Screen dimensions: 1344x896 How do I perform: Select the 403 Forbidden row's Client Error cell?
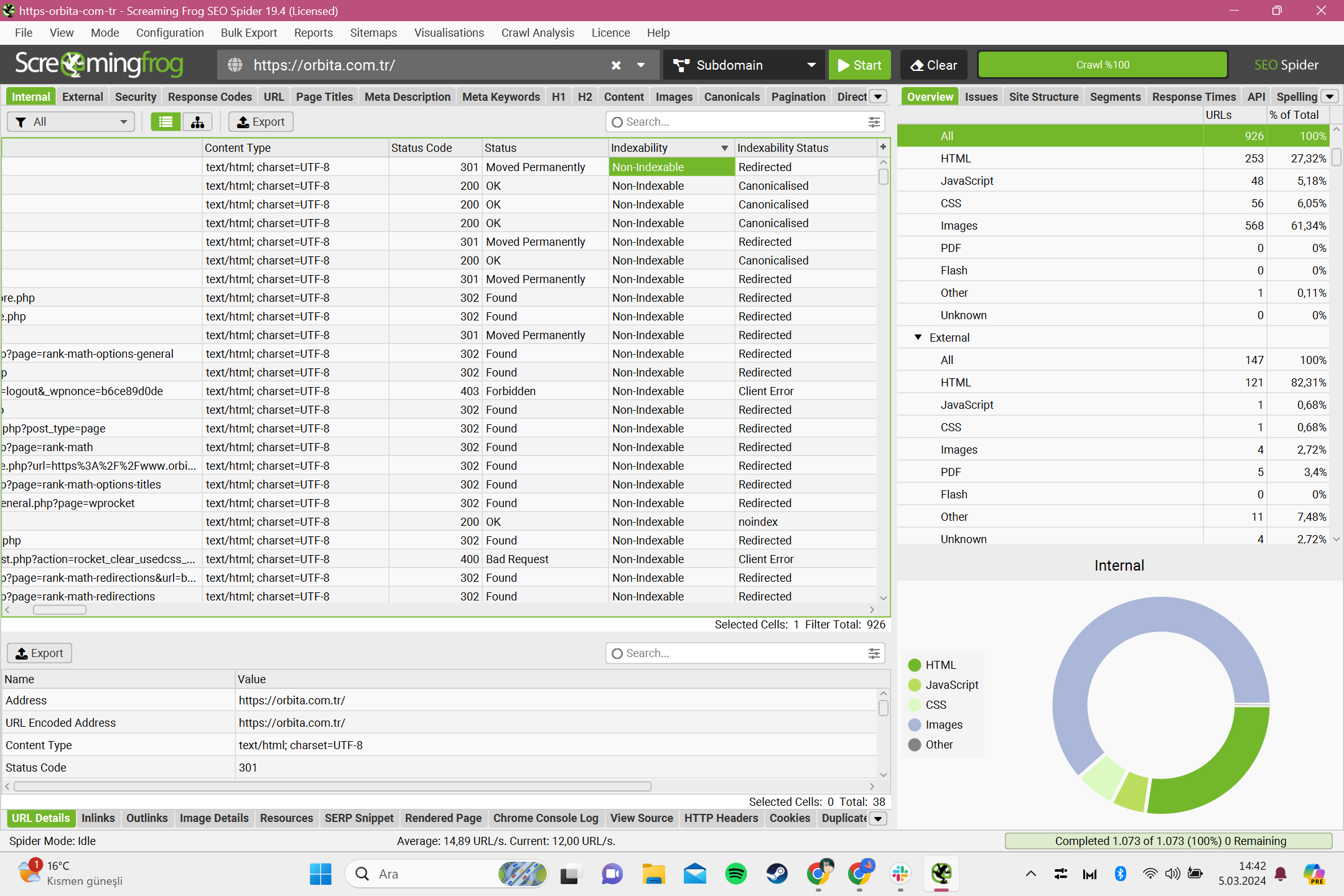click(806, 391)
